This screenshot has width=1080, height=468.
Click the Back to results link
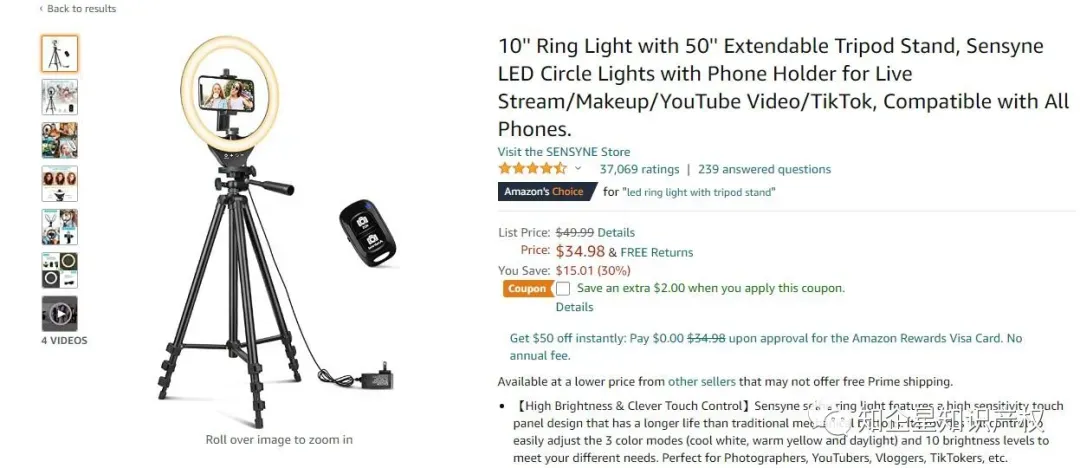point(80,9)
